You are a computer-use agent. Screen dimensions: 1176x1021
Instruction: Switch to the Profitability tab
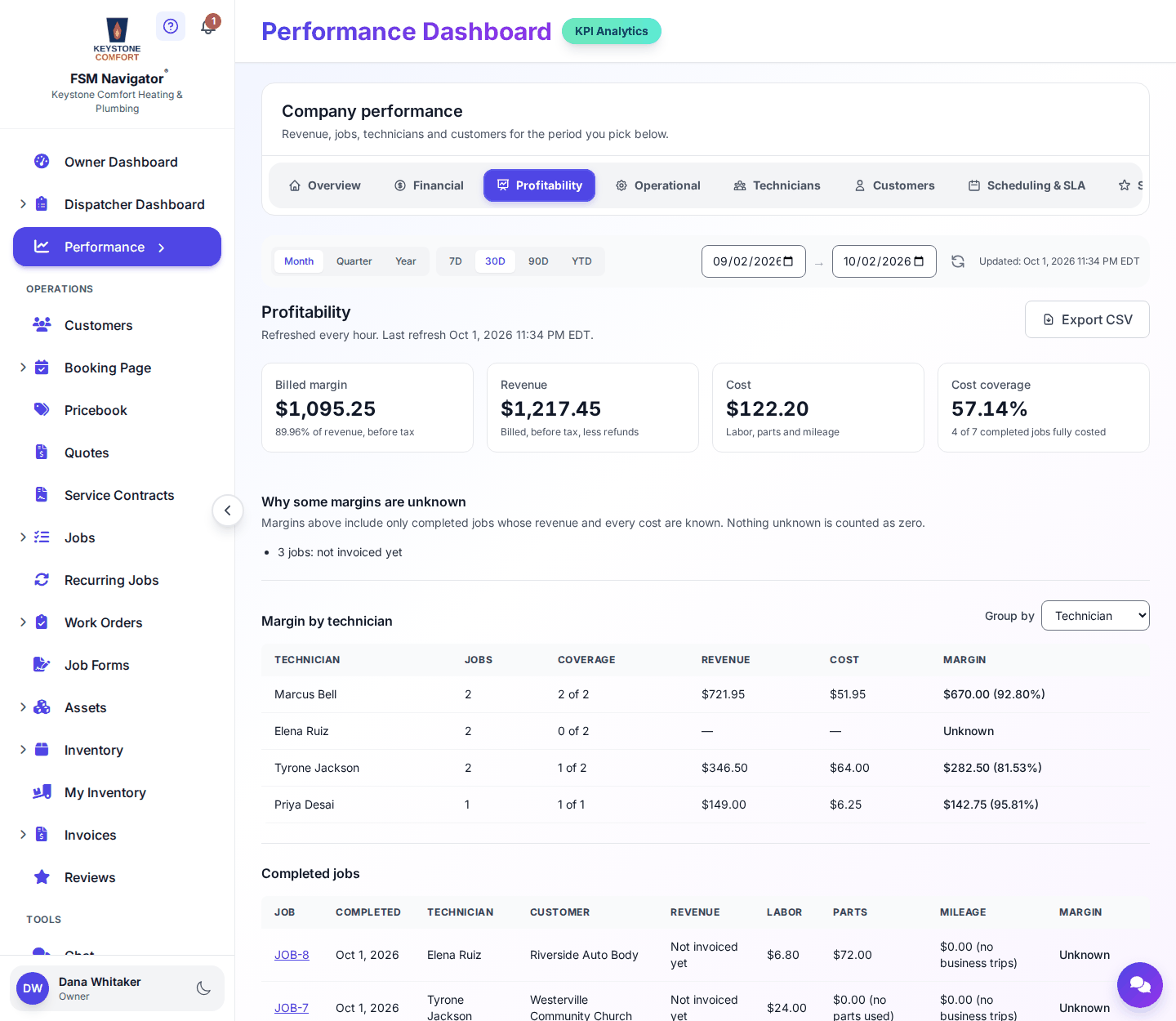coord(539,185)
